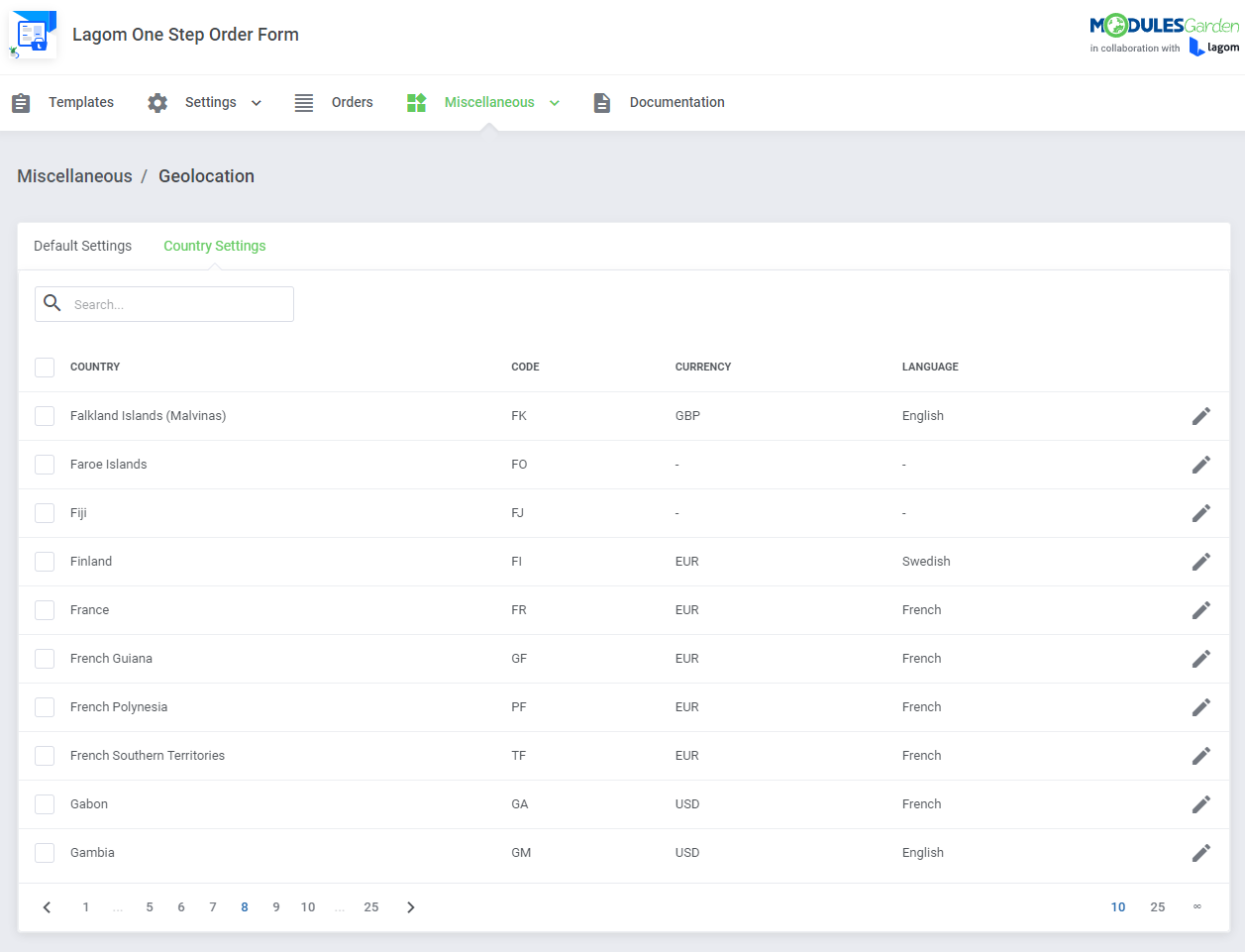
Task: Check the checkbox for Gambia
Action: pos(44,852)
